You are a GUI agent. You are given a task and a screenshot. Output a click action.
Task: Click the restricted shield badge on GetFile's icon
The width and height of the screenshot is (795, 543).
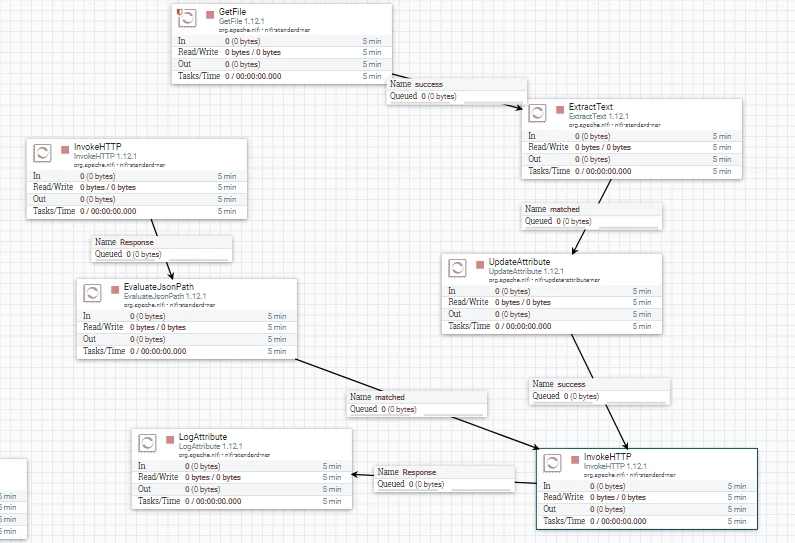(179, 12)
